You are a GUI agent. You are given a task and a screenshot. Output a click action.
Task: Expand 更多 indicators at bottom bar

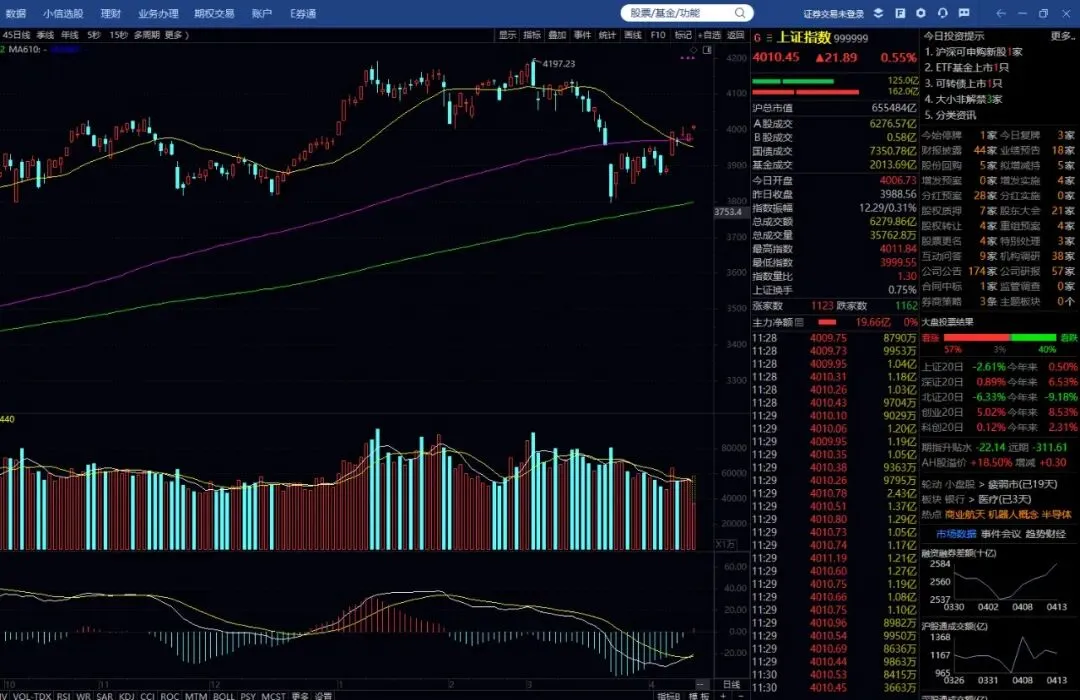coord(300,696)
